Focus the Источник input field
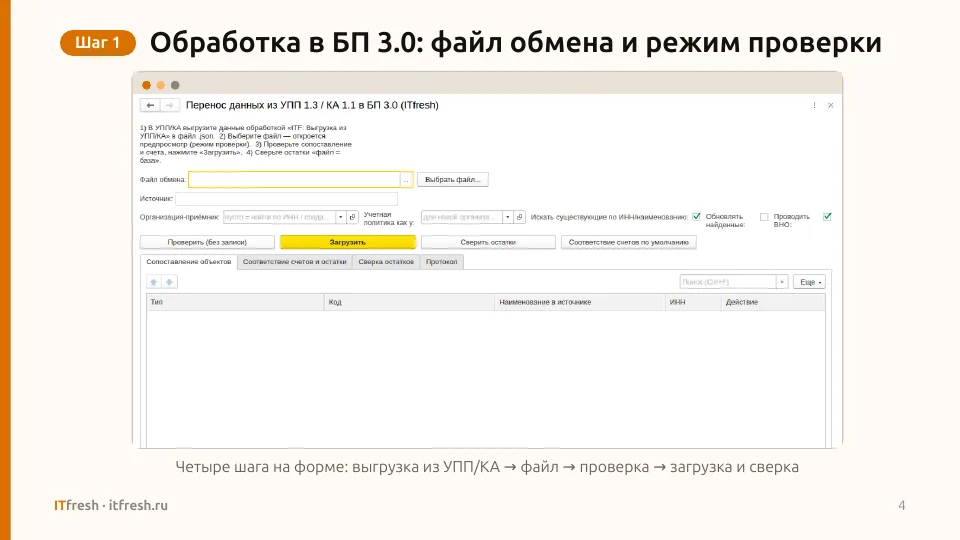This screenshot has width=960, height=540. [287, 198]
